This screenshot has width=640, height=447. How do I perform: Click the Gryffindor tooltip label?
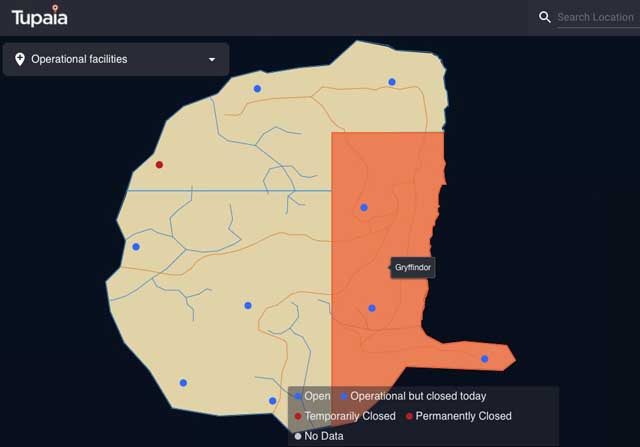point(413,268)
